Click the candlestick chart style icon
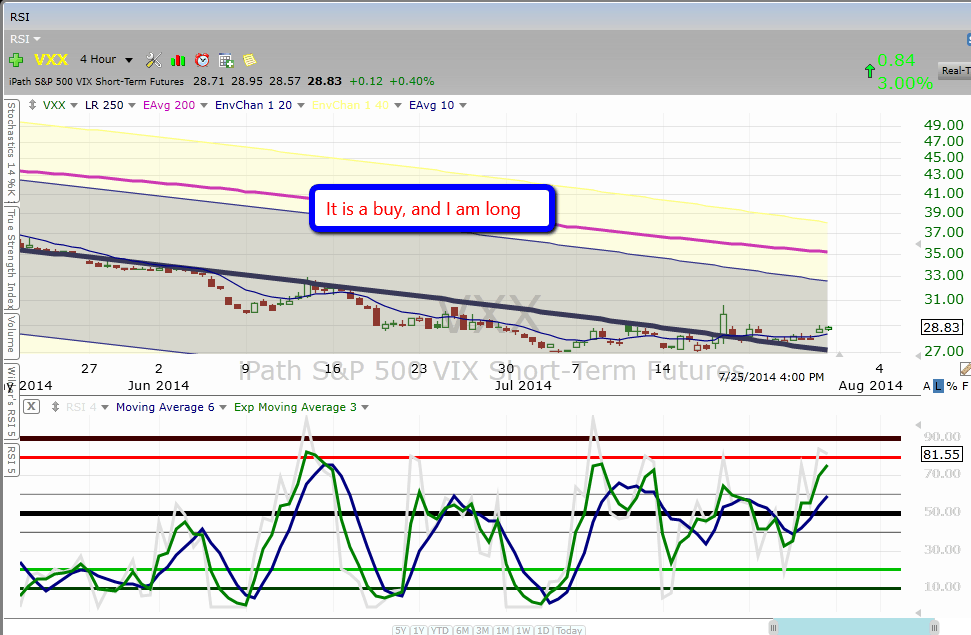 pos(178,60)
